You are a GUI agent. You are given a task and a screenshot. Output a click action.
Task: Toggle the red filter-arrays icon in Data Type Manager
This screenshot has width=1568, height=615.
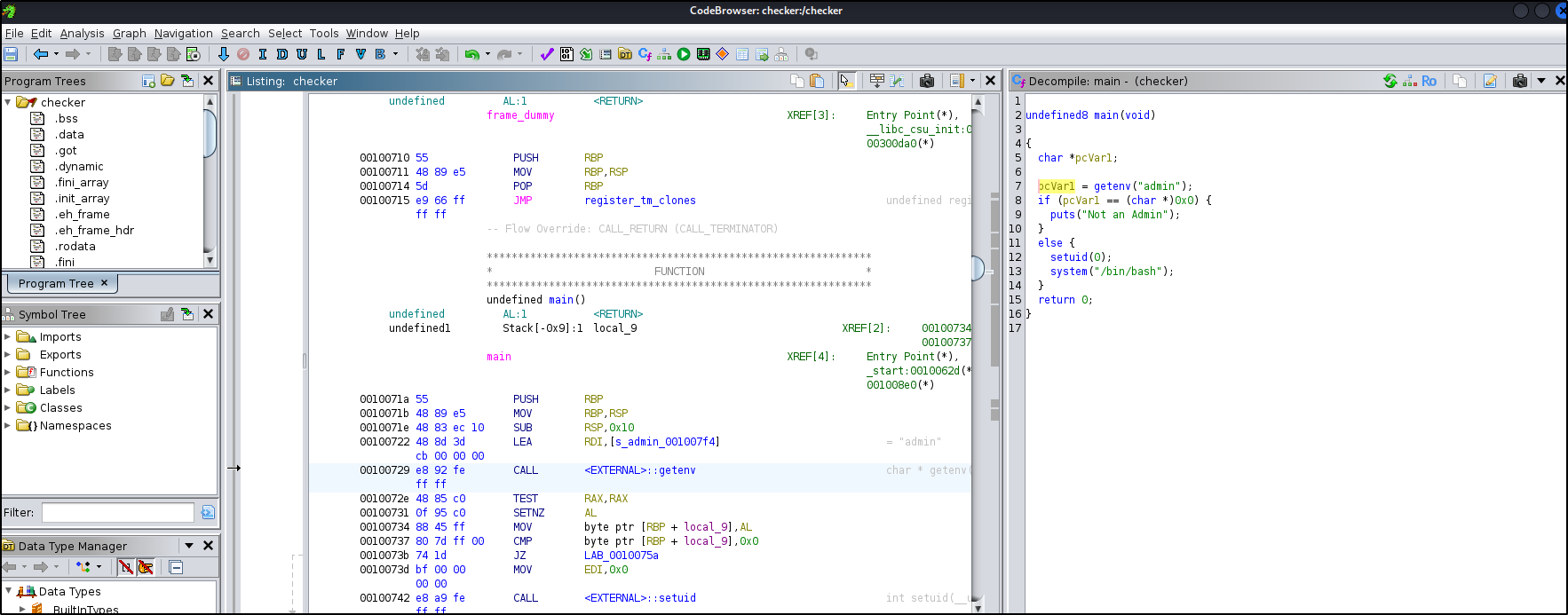click(x=126, y=567)
